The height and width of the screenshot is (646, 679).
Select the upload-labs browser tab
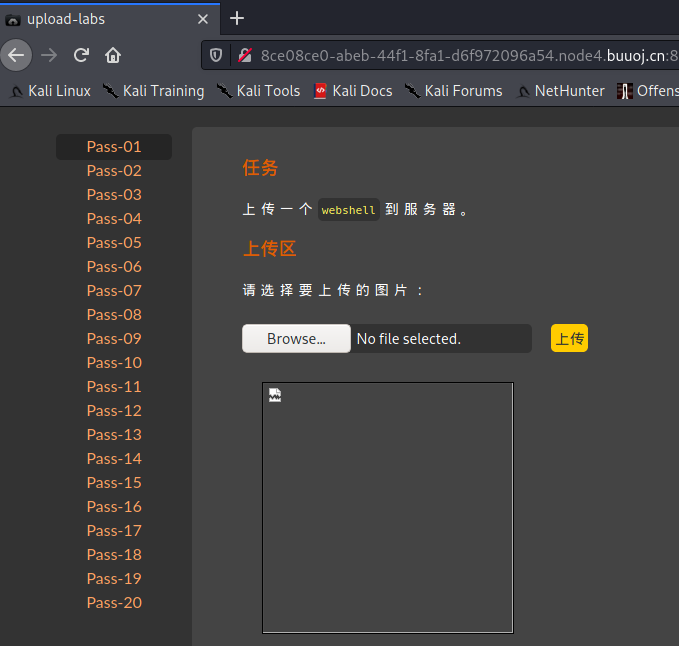[110, 19]
